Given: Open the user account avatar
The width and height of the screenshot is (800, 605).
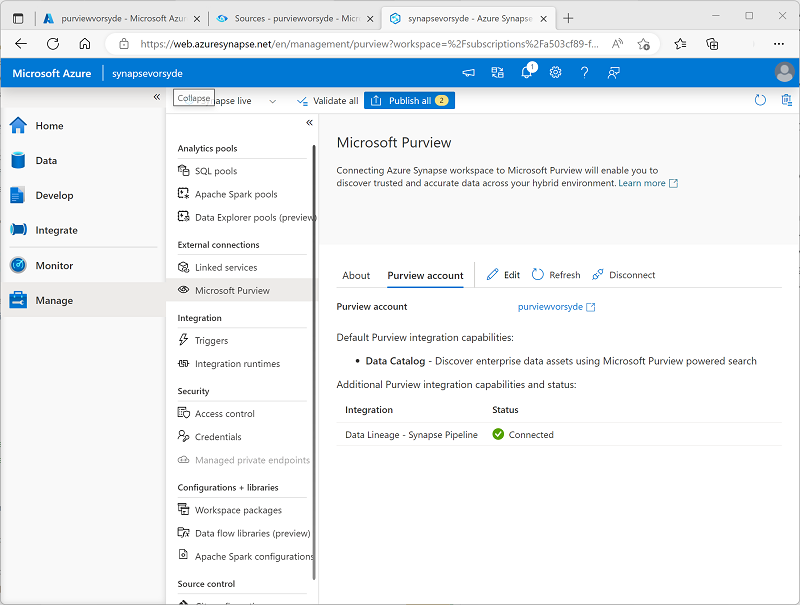Looking at the screenshot, I should tap(784, 72).
